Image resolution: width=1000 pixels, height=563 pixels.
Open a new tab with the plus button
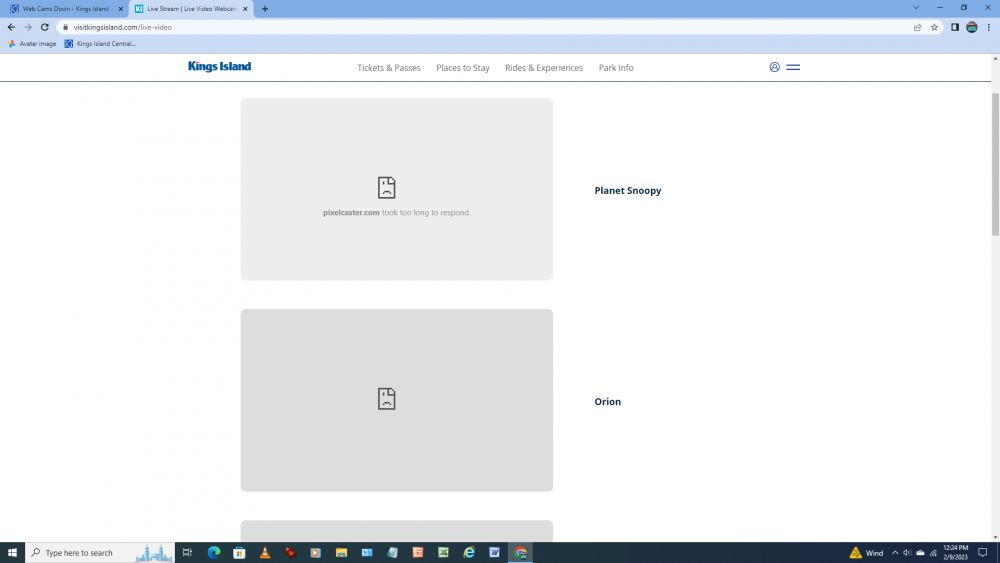pos(265,9)
